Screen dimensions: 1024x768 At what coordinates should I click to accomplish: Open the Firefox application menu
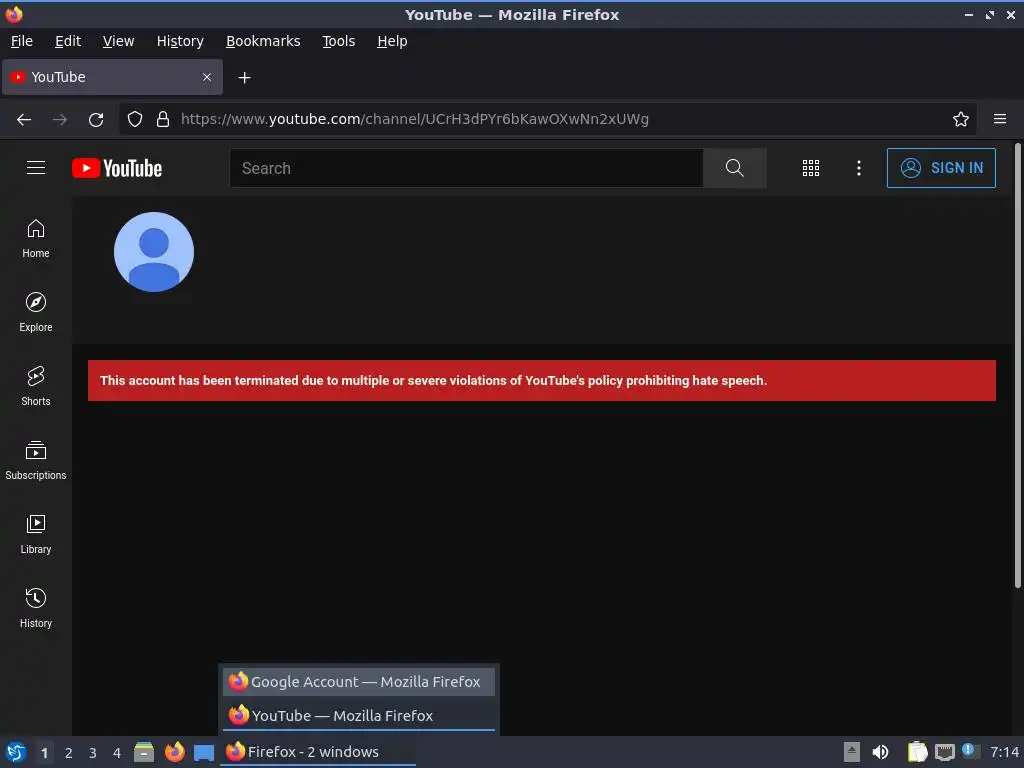pos(1000,119)
